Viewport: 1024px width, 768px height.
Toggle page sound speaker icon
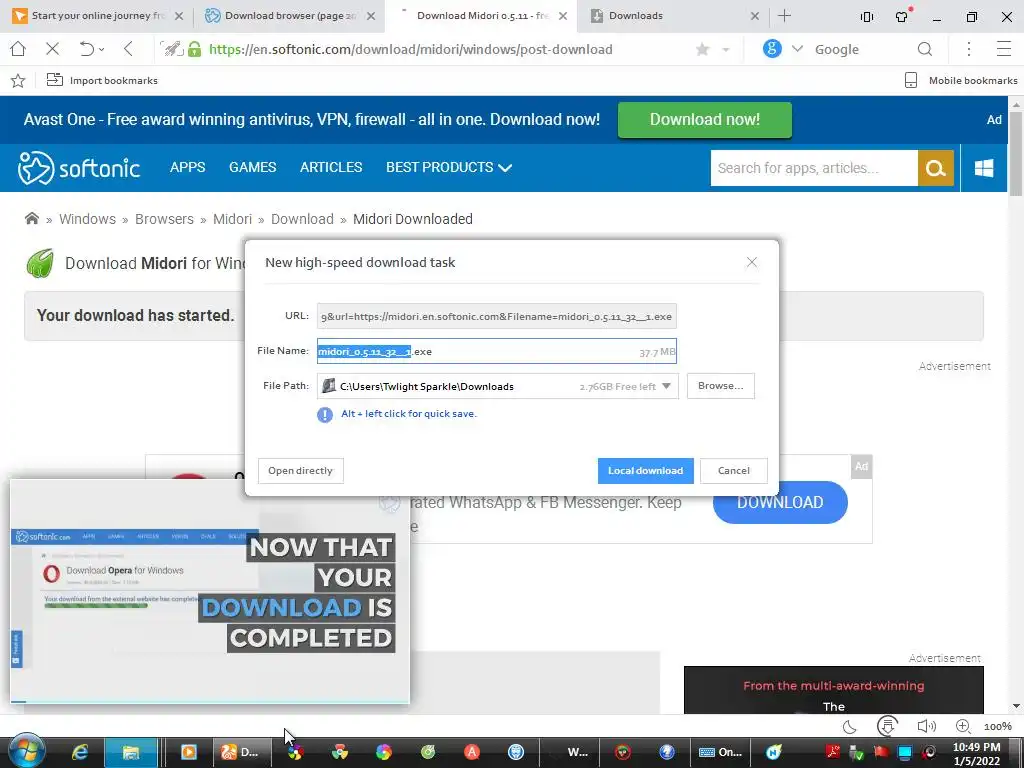(x=926, y=726)
